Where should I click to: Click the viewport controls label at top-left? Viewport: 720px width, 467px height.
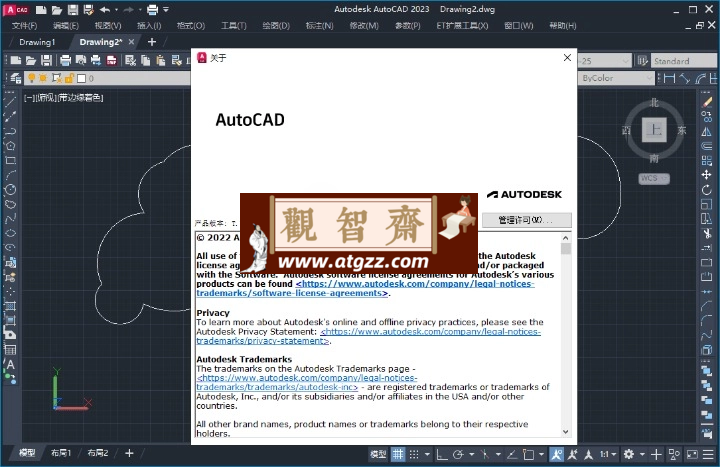[x=63, y=98]
